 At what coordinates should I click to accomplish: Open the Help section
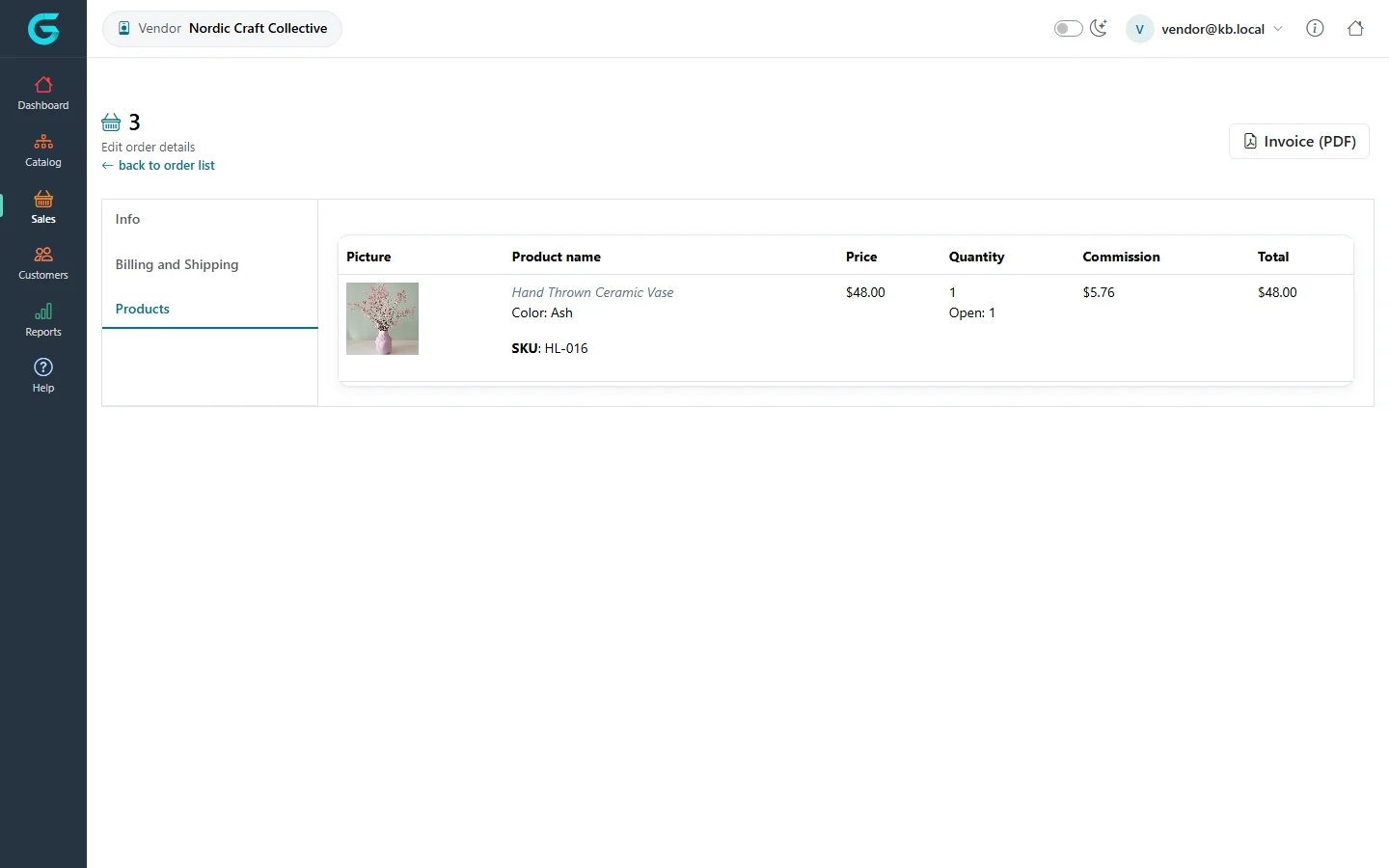(x=43, y=376)
